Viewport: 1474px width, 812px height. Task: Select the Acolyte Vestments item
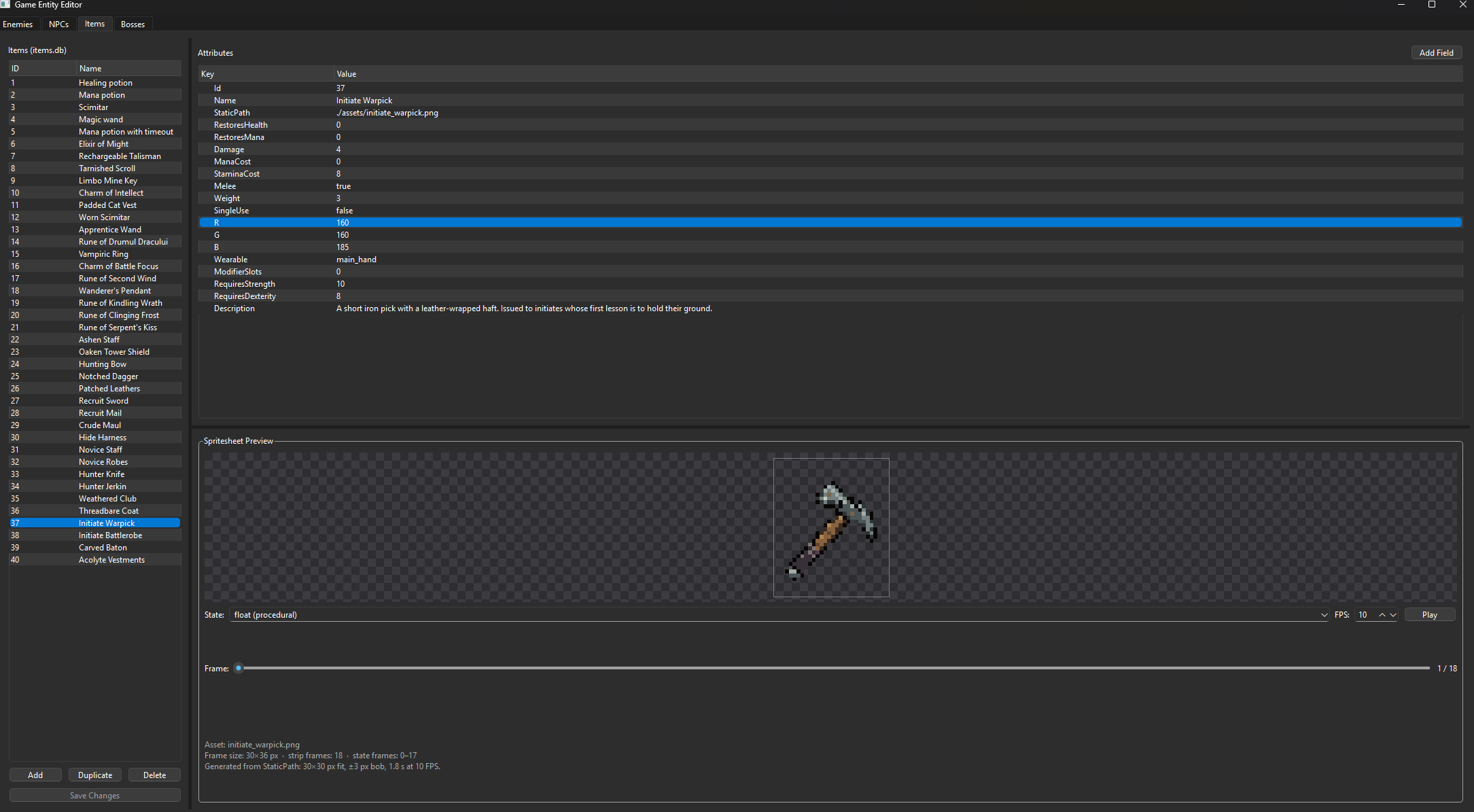click(x=95, y=559)
